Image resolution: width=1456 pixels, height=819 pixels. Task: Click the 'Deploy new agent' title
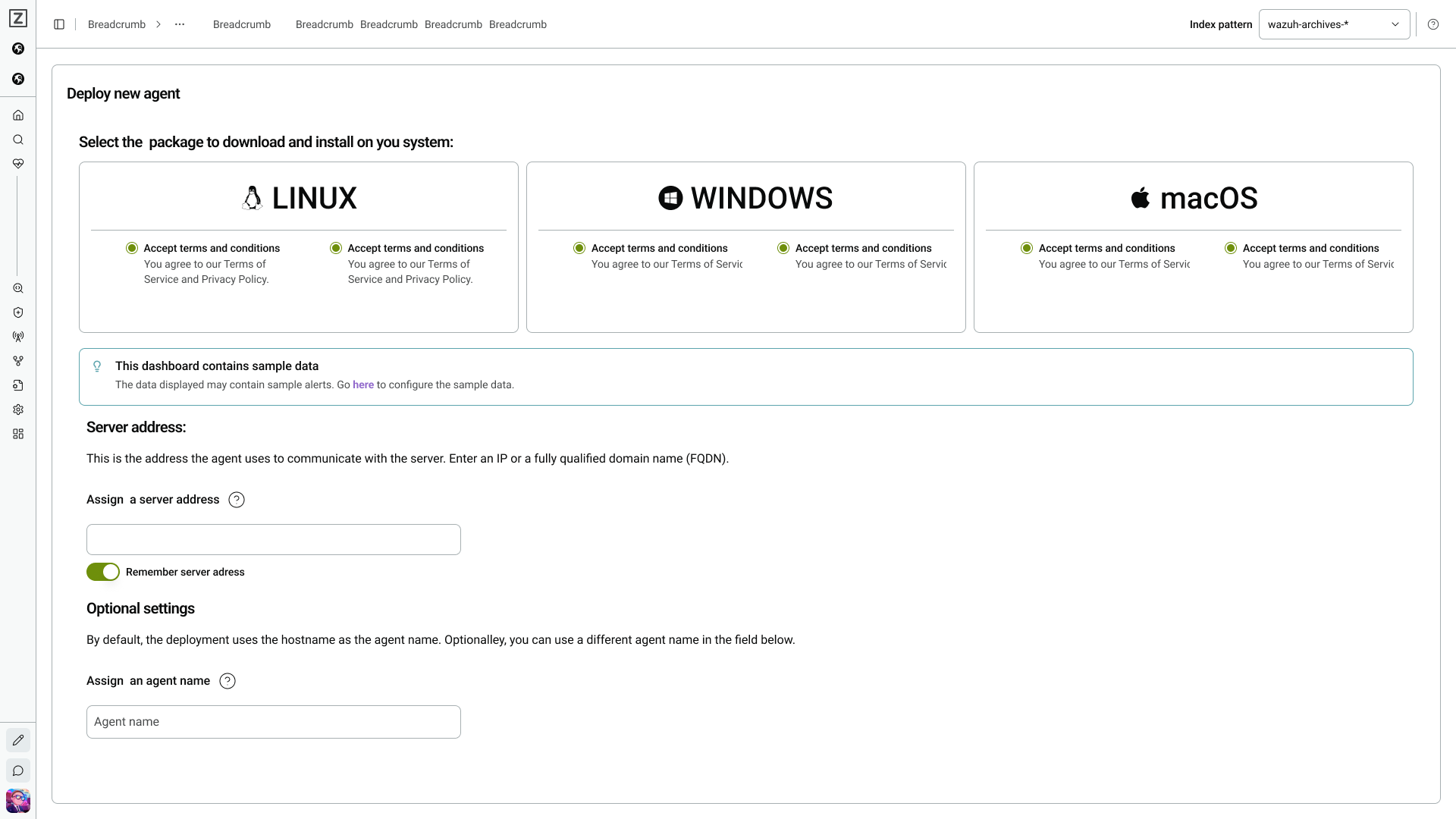coord(124,93)
